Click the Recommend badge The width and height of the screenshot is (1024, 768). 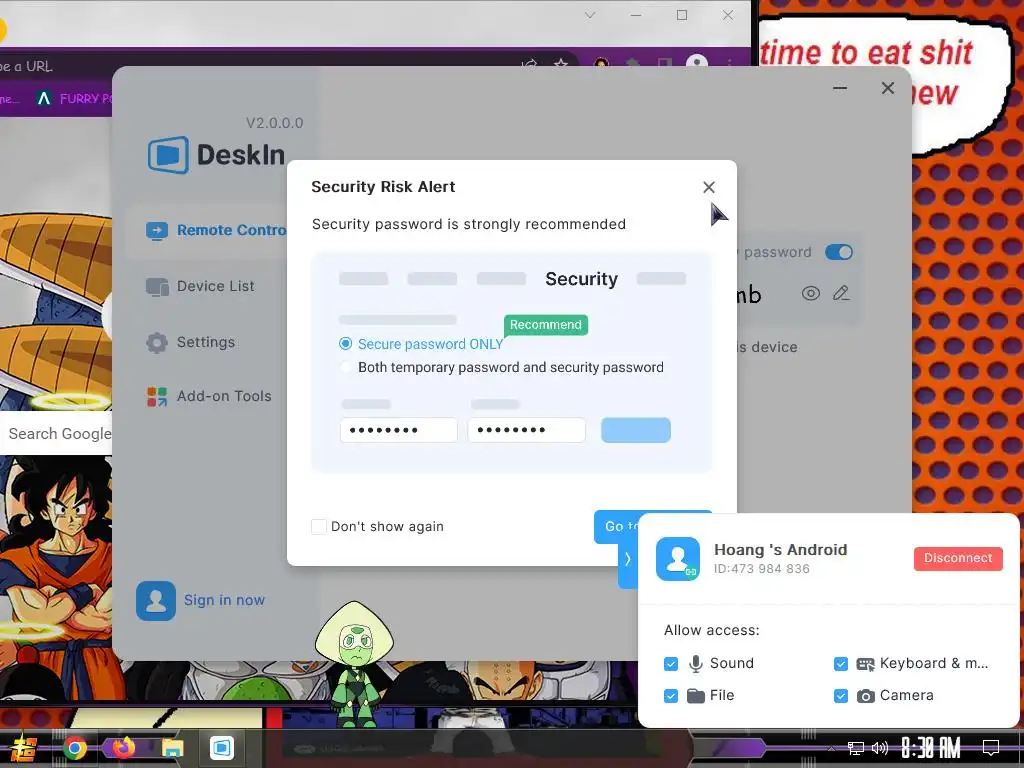pyautogui.click(x=545, y=325)
